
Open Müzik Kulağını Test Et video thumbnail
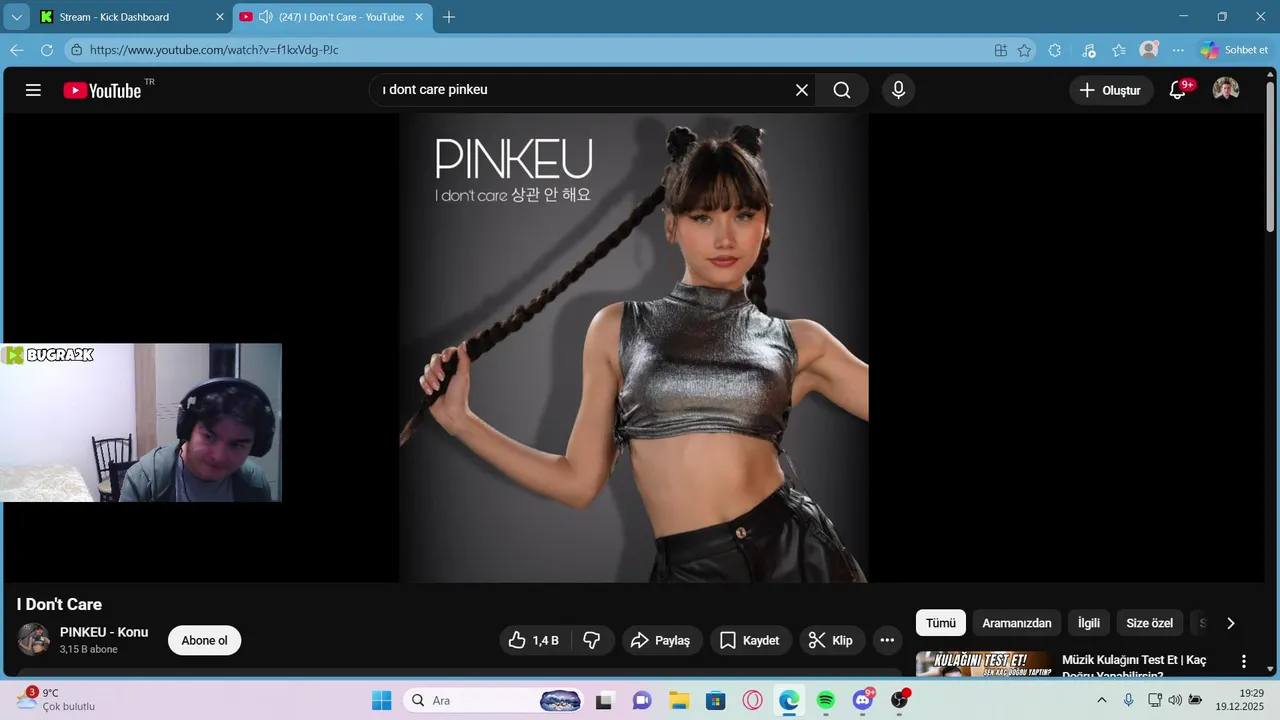coord(984,664)
